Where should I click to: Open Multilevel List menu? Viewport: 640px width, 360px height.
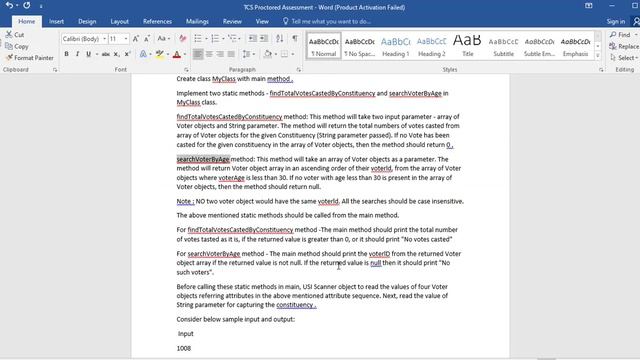click(233, 39)
